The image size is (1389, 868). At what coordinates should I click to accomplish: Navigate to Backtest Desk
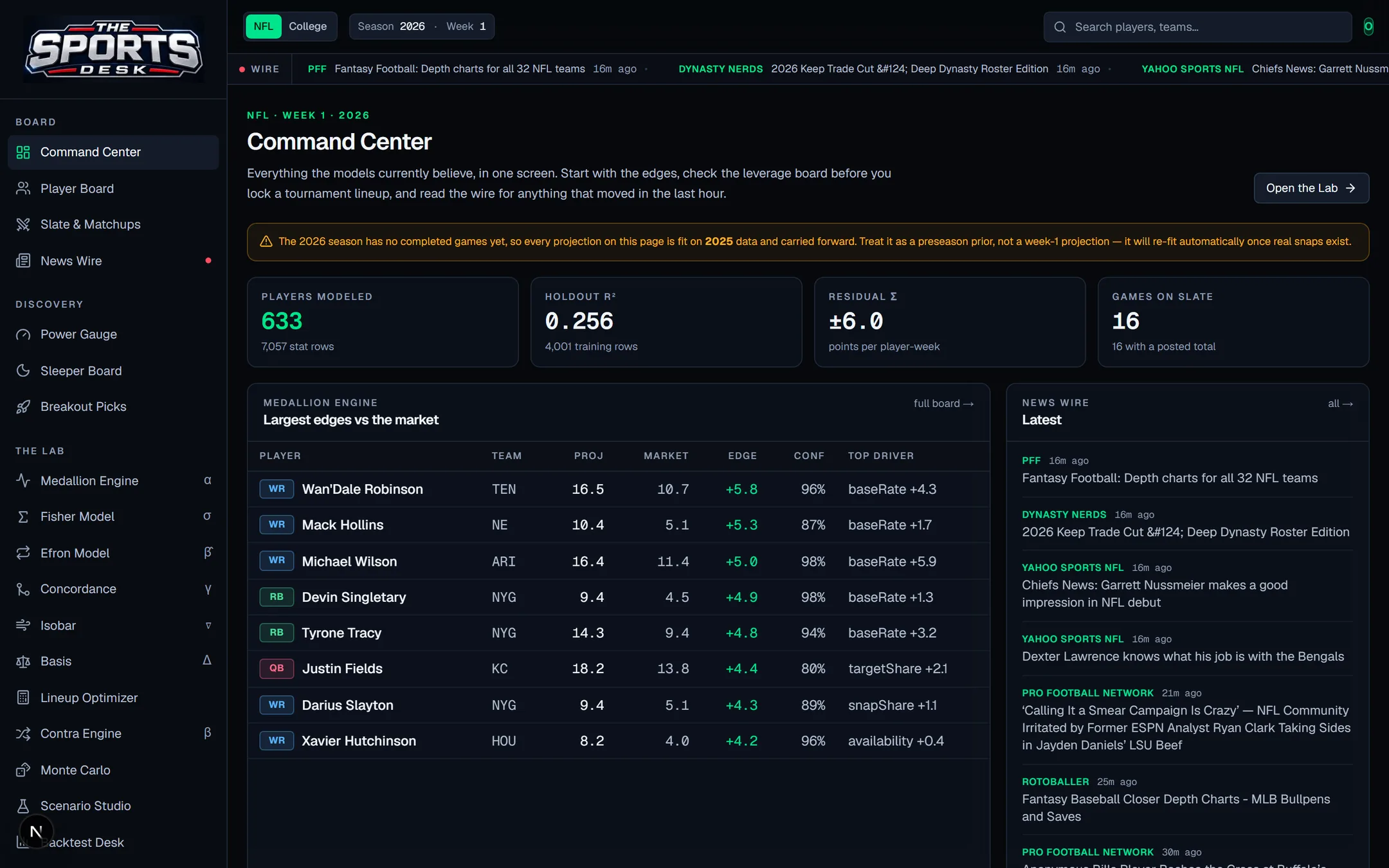[113, 842]
